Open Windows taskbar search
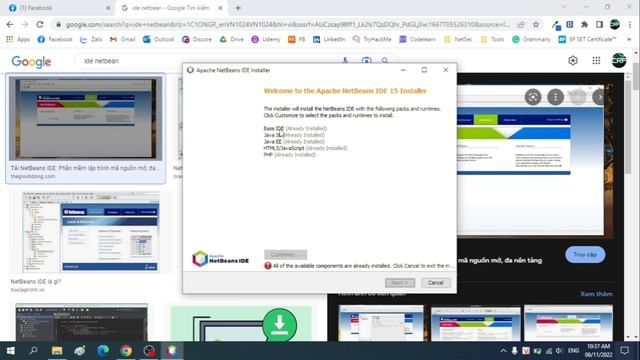The height and width of the screenshot is (360, 640). [x=33, y=351]
